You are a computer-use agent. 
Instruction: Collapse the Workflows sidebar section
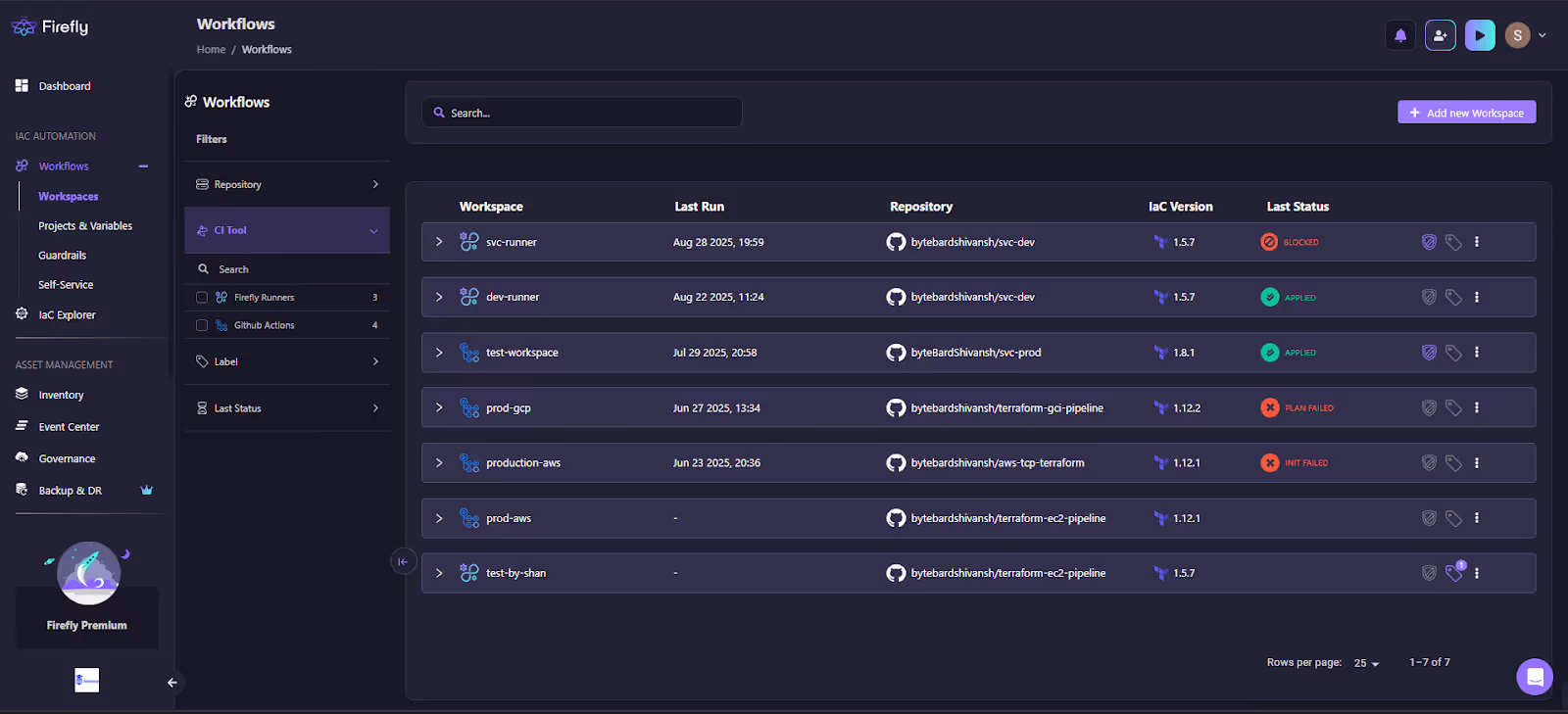pos(143,167)
